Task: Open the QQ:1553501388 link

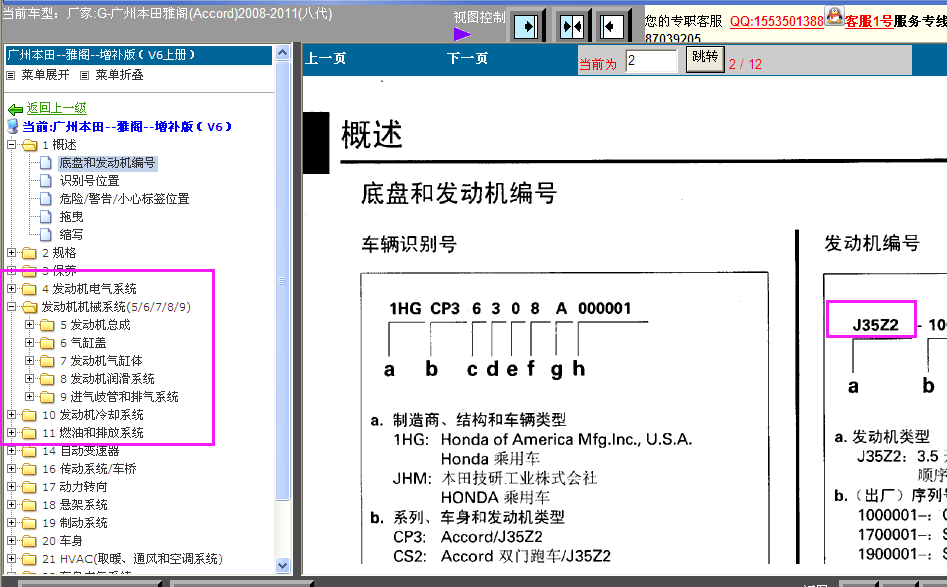Action: click(x=777, y=22)
